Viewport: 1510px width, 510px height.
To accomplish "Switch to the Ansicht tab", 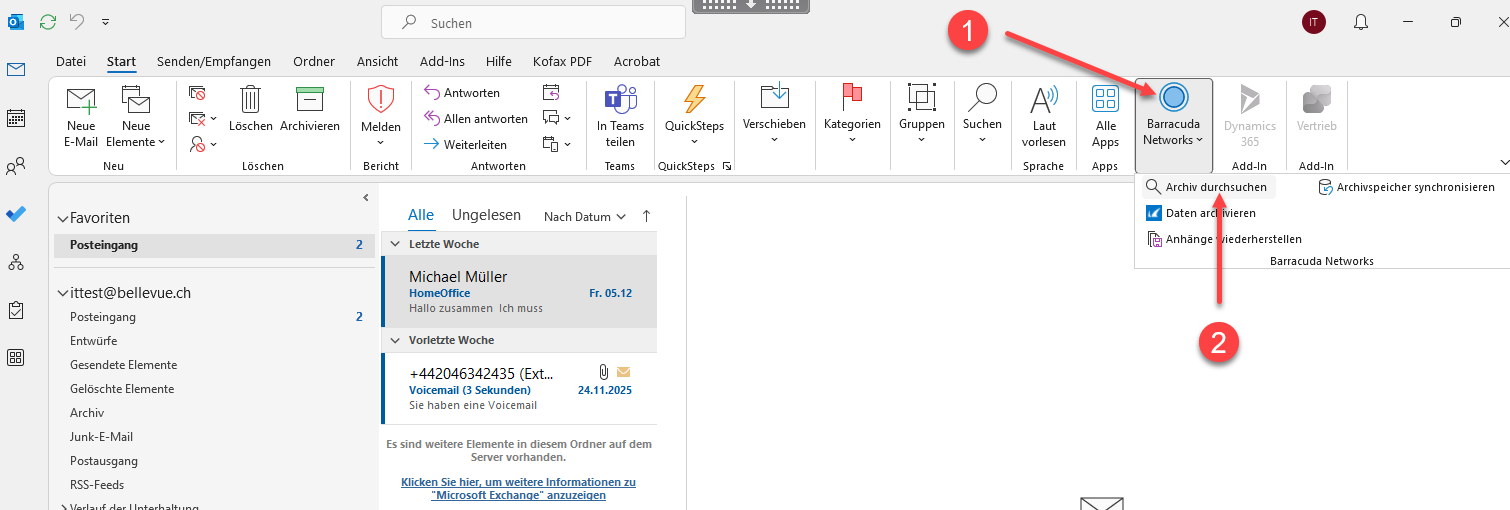I will pyautogui.click(x=377, y=61).
